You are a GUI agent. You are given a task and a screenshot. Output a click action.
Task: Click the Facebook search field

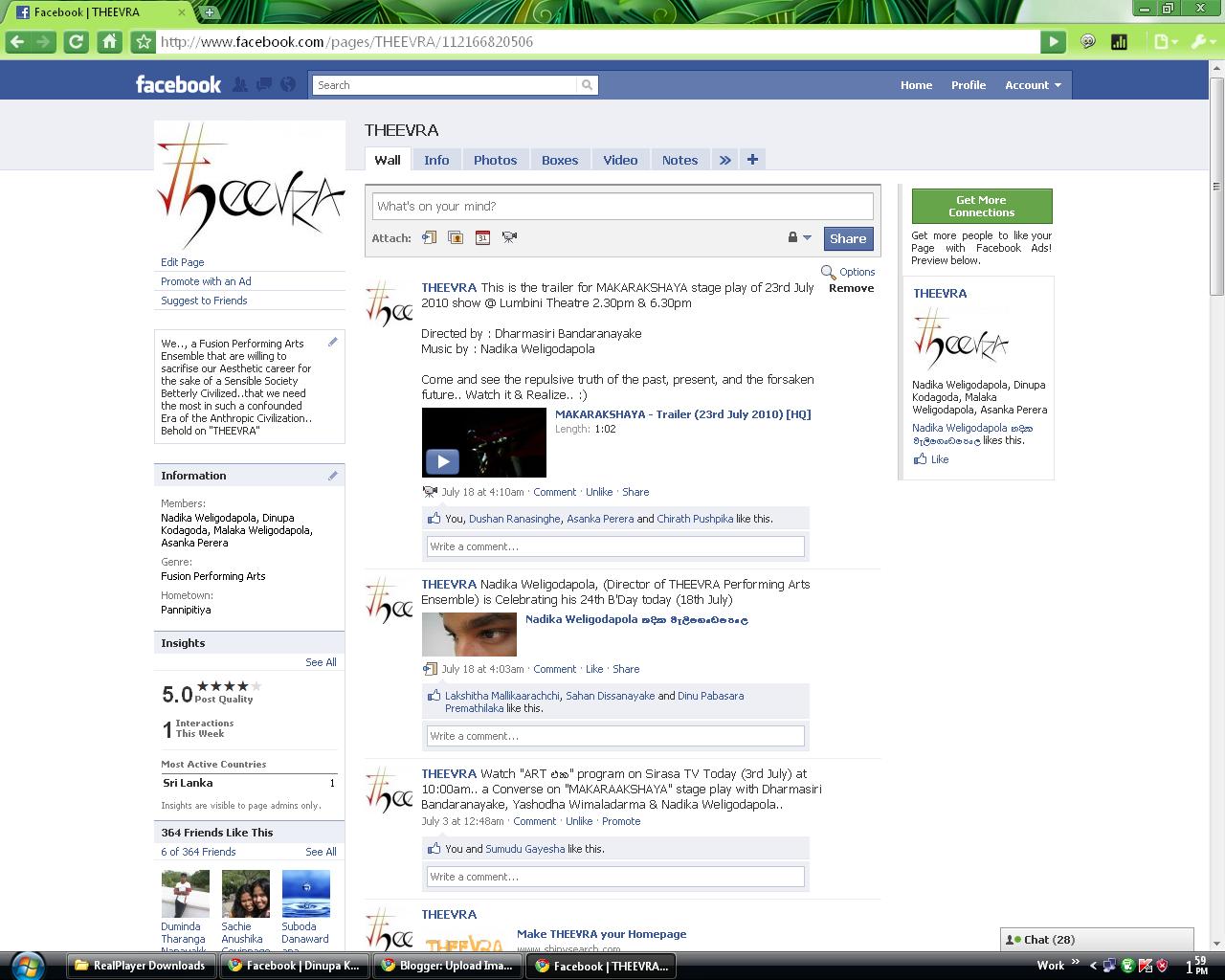tap(445, 85)
